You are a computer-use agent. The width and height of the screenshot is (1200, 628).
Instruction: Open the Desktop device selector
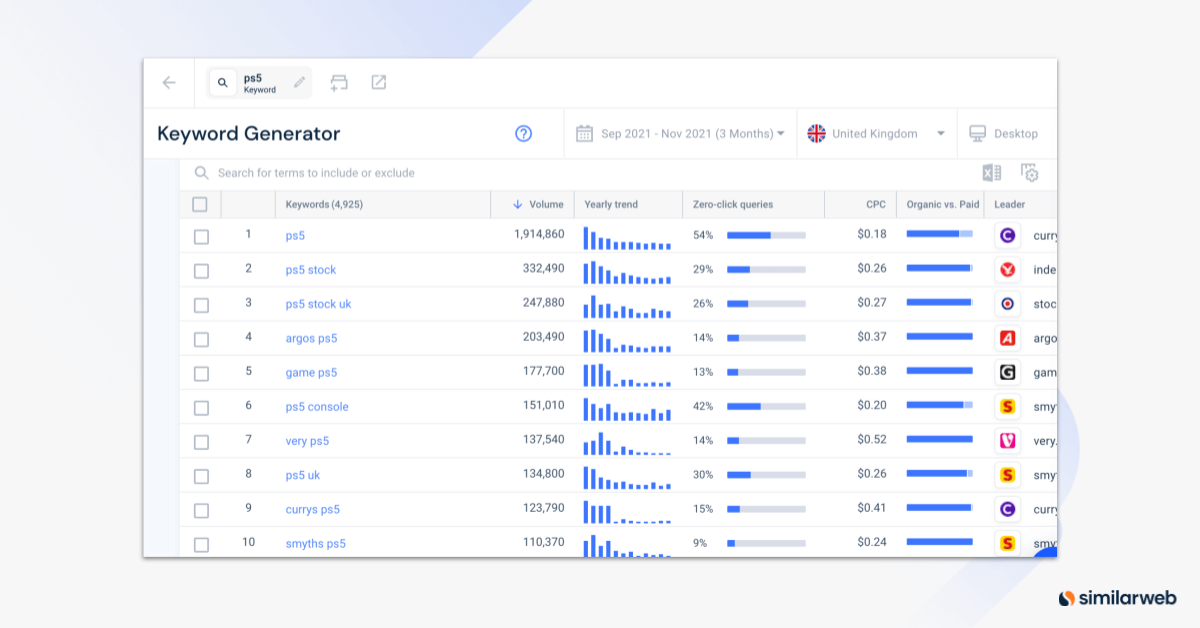click(1007, 133)
